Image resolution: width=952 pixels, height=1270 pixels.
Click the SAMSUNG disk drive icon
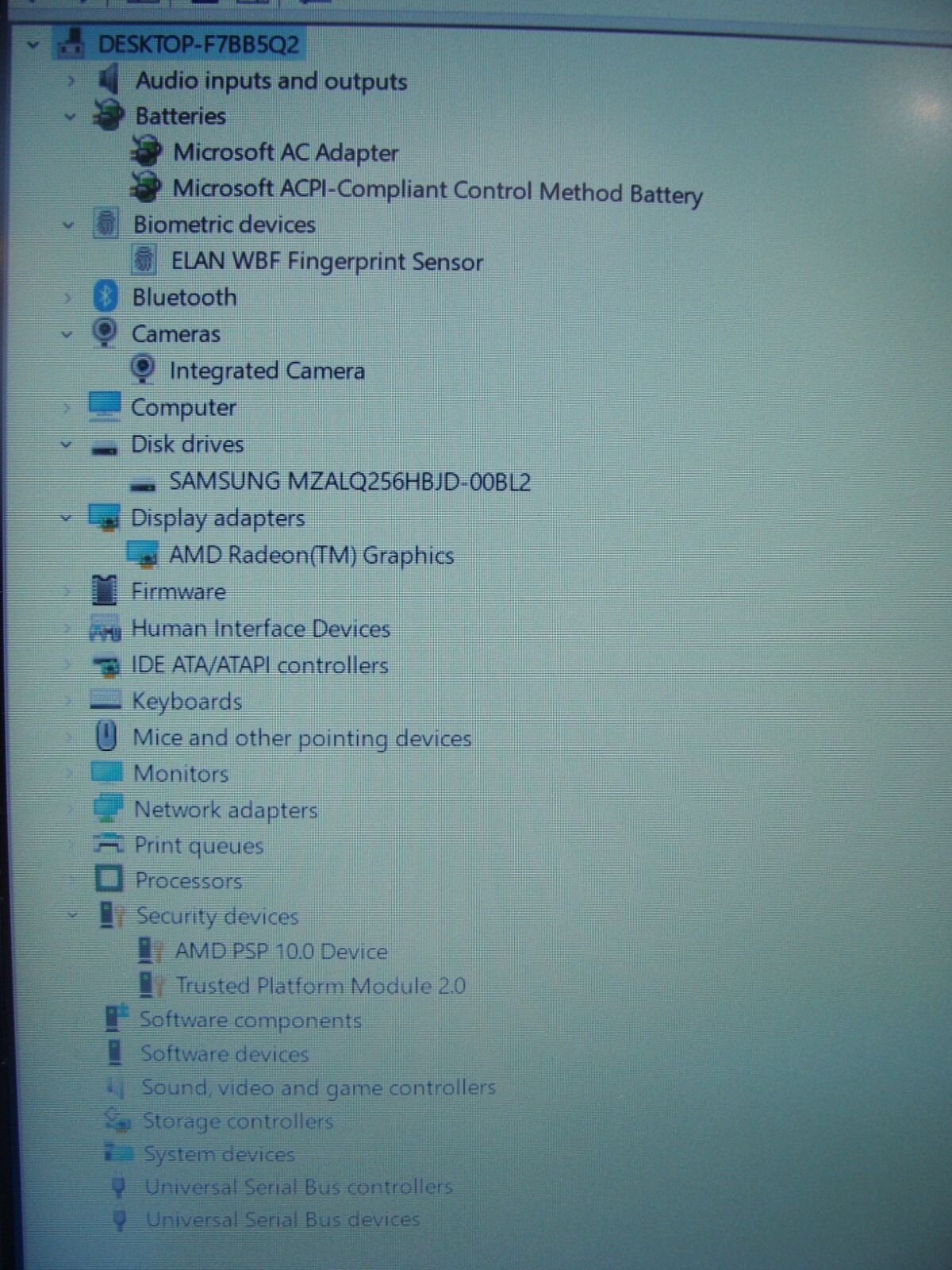click(143, 485)
